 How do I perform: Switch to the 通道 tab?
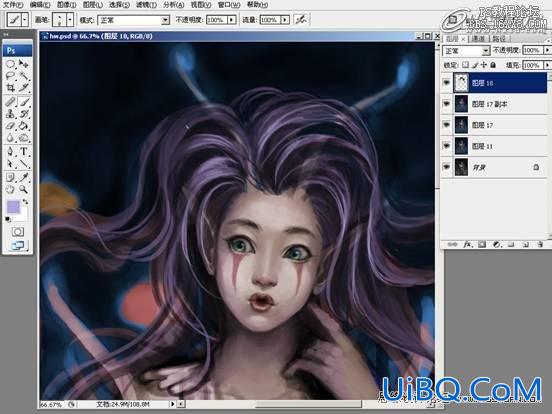[478, 39]
